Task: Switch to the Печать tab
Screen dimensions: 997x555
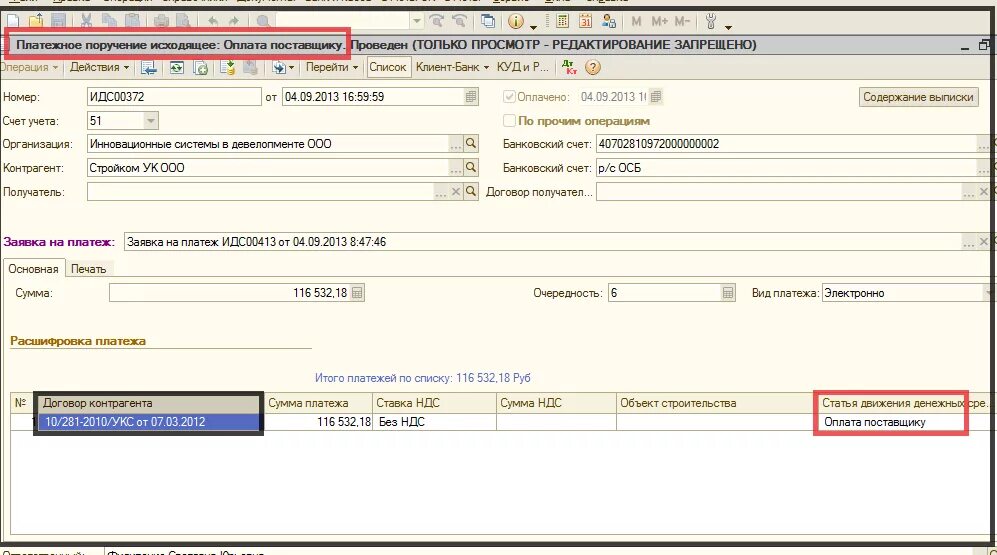Action: (x=88, y=269)
